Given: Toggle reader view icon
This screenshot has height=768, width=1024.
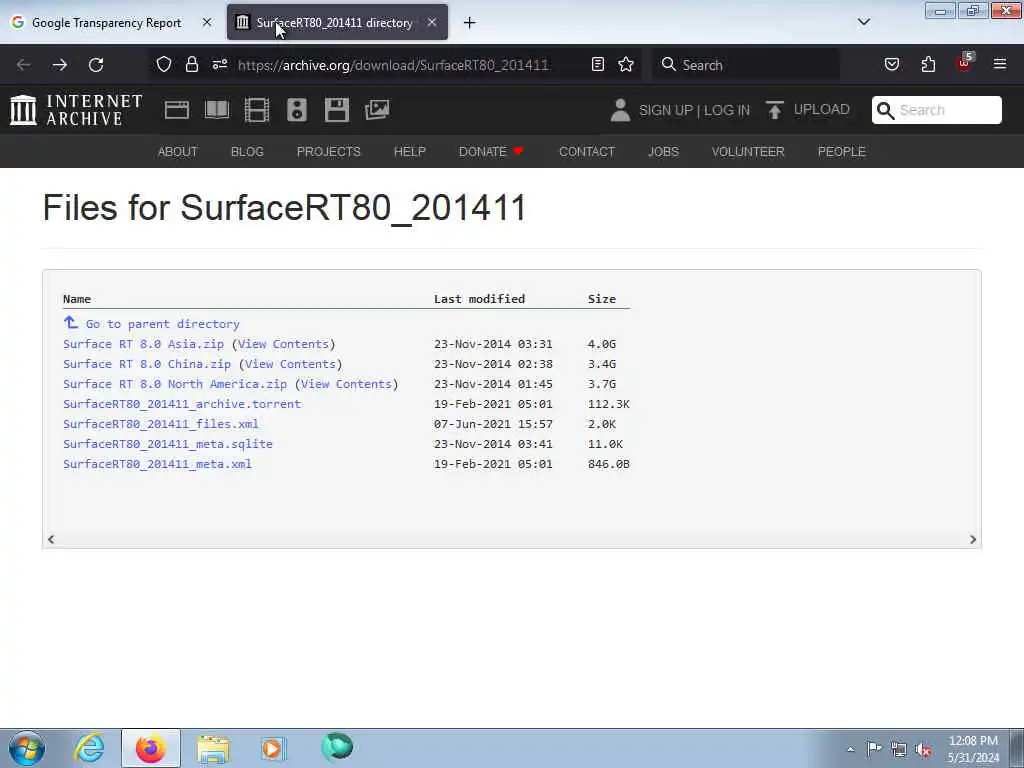Looking at the screenshot, I should tap(598, 64).
